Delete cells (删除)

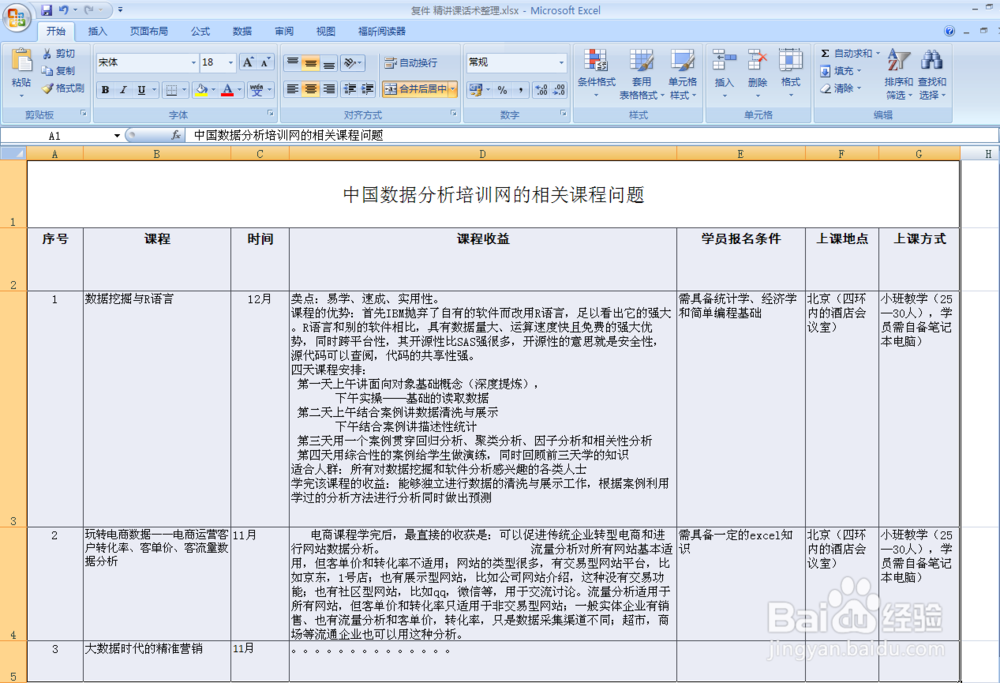[x=757, y=73]
